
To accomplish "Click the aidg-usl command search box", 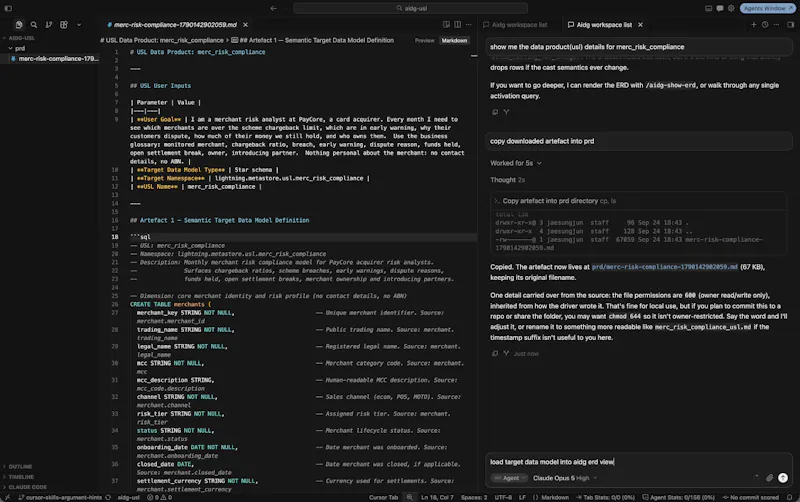I will pos(411,8).
